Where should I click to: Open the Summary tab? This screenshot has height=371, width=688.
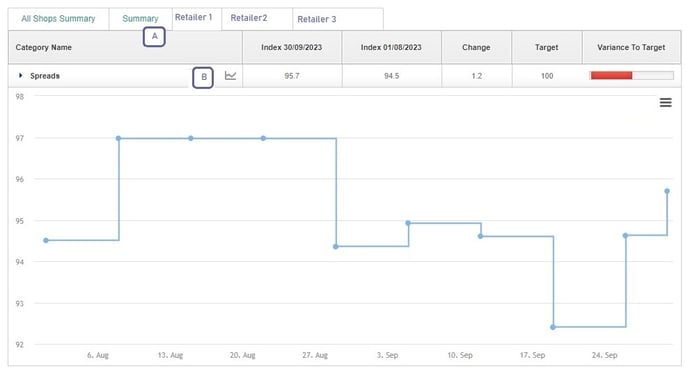(x=140, y=18)
